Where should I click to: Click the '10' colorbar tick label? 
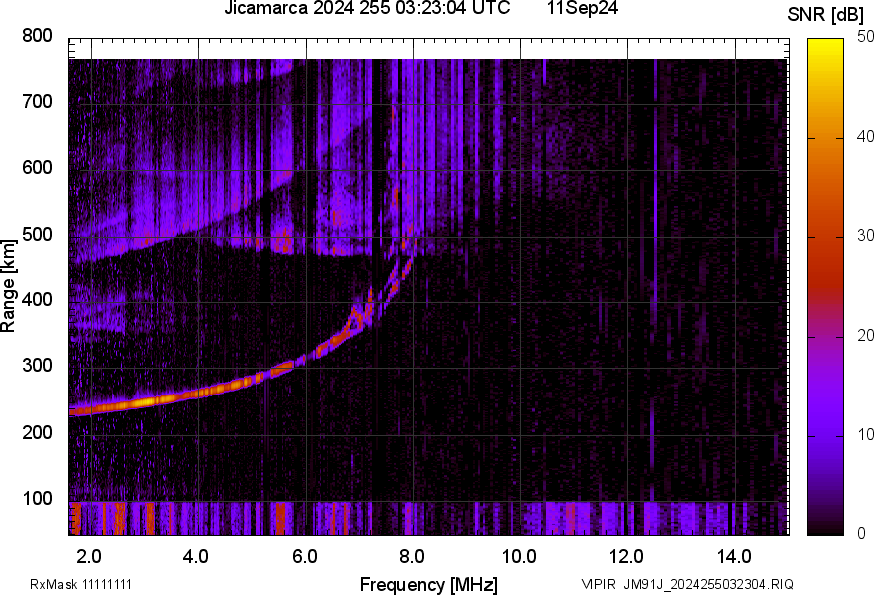866,434
